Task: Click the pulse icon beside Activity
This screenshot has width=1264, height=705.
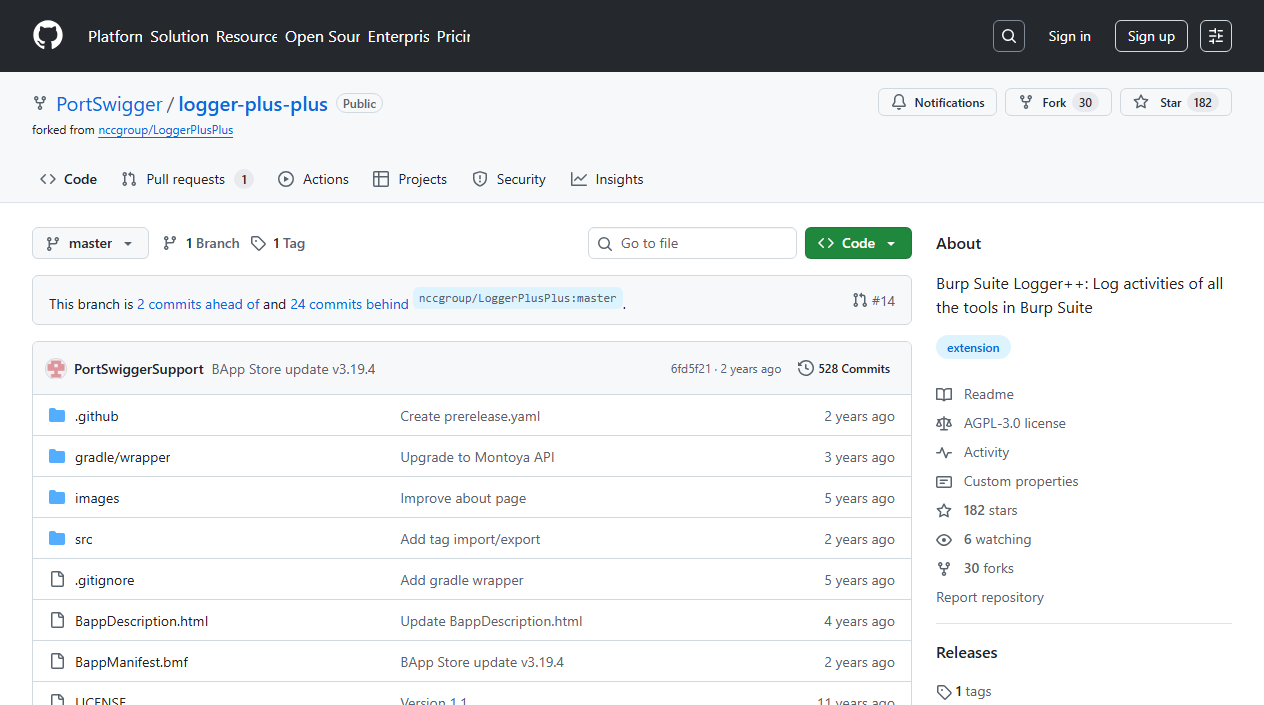Action: (x=944, y=452)
